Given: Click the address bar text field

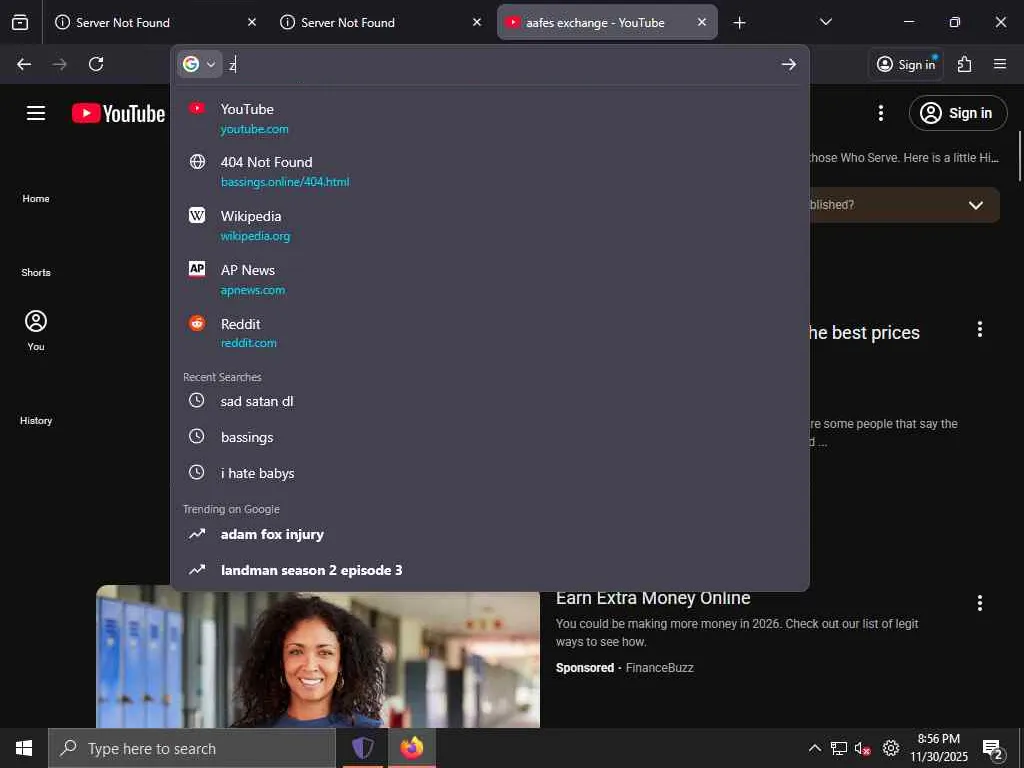Looking at the screenshot, I should [x=500, y=64].
